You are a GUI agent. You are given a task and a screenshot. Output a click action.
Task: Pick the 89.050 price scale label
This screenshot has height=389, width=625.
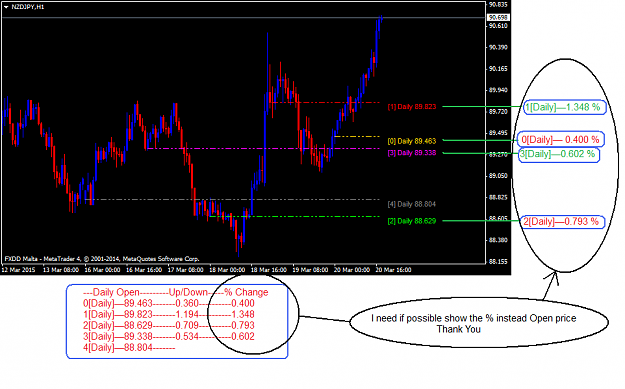[x=498, y=176]
